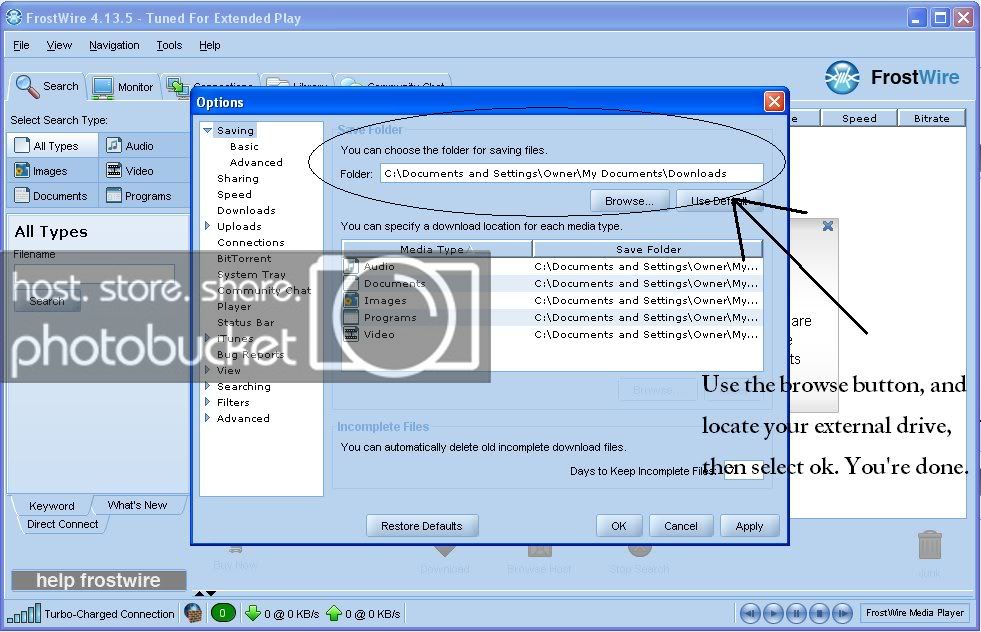The width and height of the screenshot is (981, 632).
Task: Click media player stop button
Action: point(820,613)
